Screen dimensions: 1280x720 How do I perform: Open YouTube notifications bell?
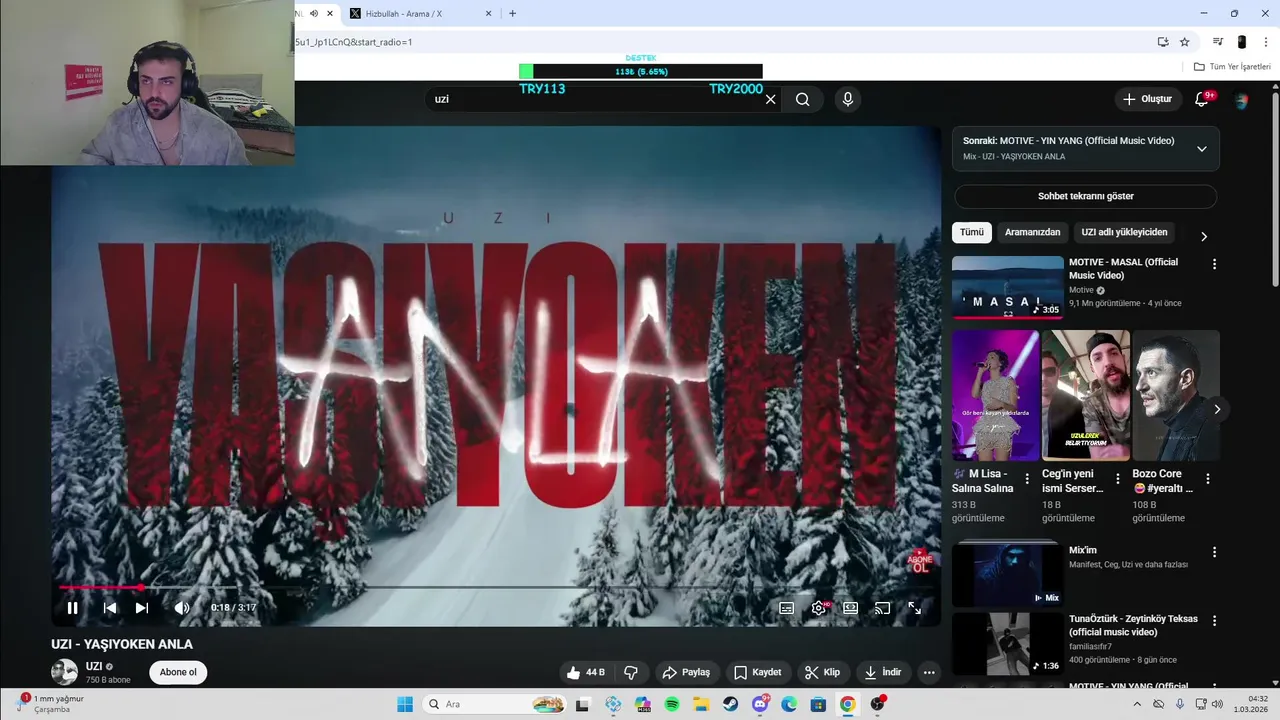click(x=1202, y=99)
